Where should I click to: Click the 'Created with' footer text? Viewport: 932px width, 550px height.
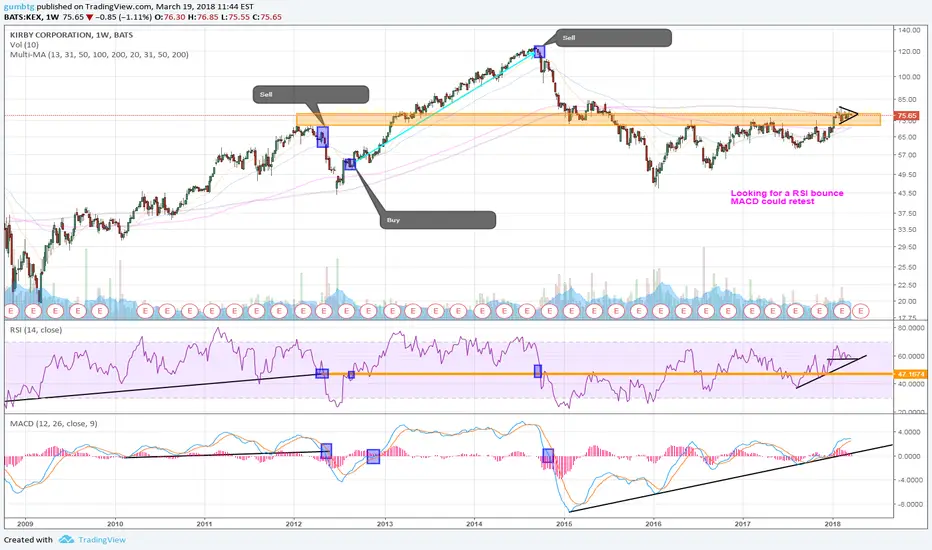click(x=28, y=540)
